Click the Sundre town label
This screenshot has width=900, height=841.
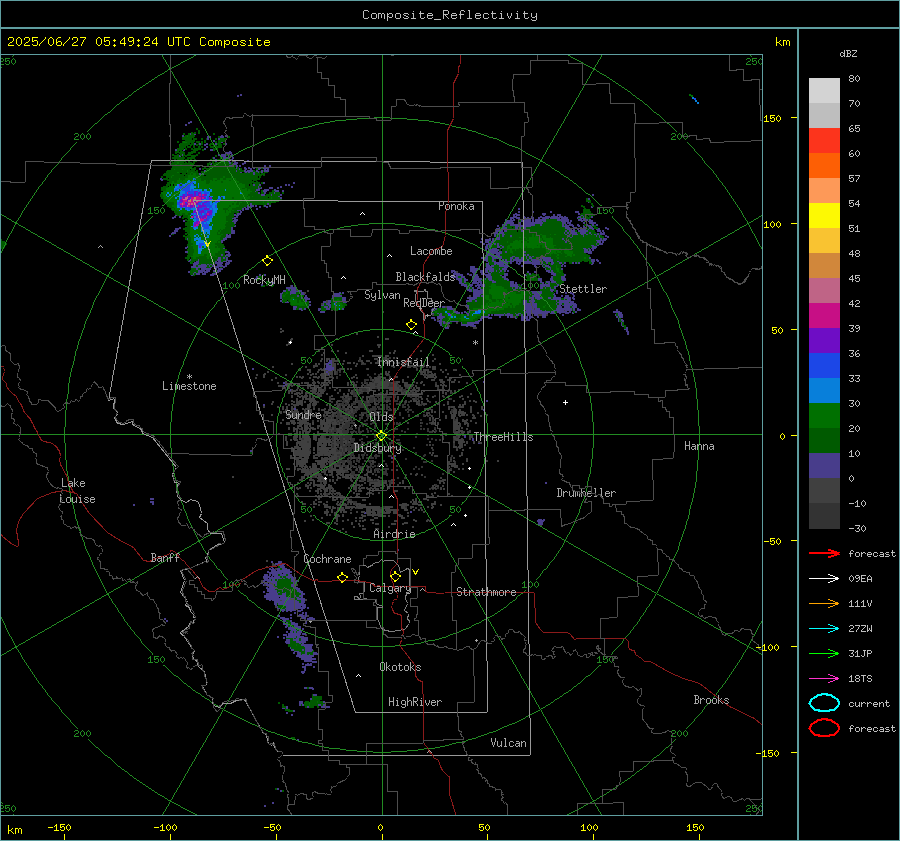[x=303, y=414]
